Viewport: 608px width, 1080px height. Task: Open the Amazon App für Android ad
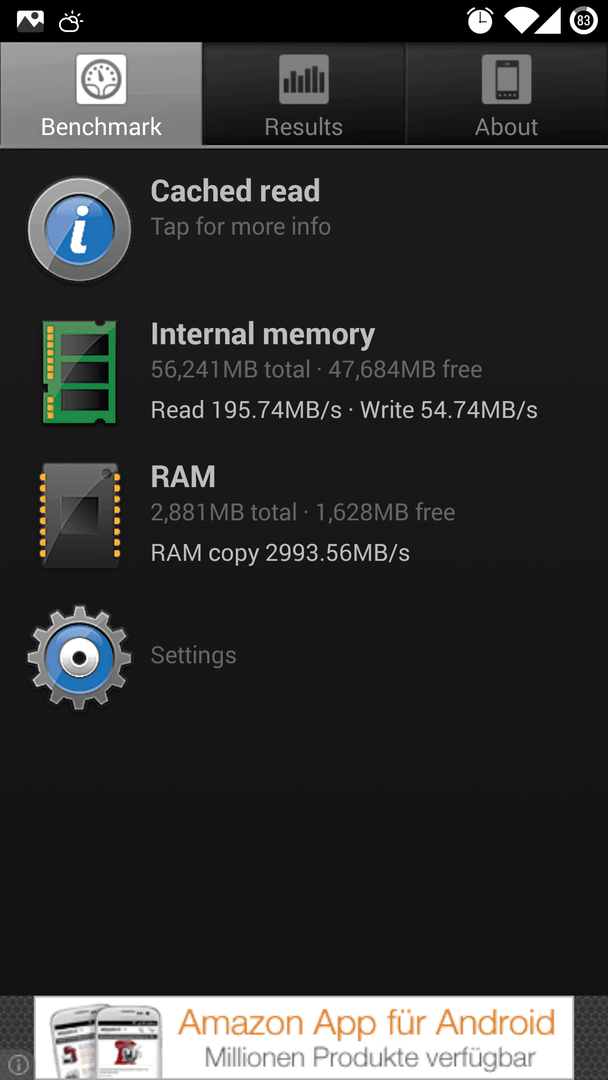(x=304, y=1037)
